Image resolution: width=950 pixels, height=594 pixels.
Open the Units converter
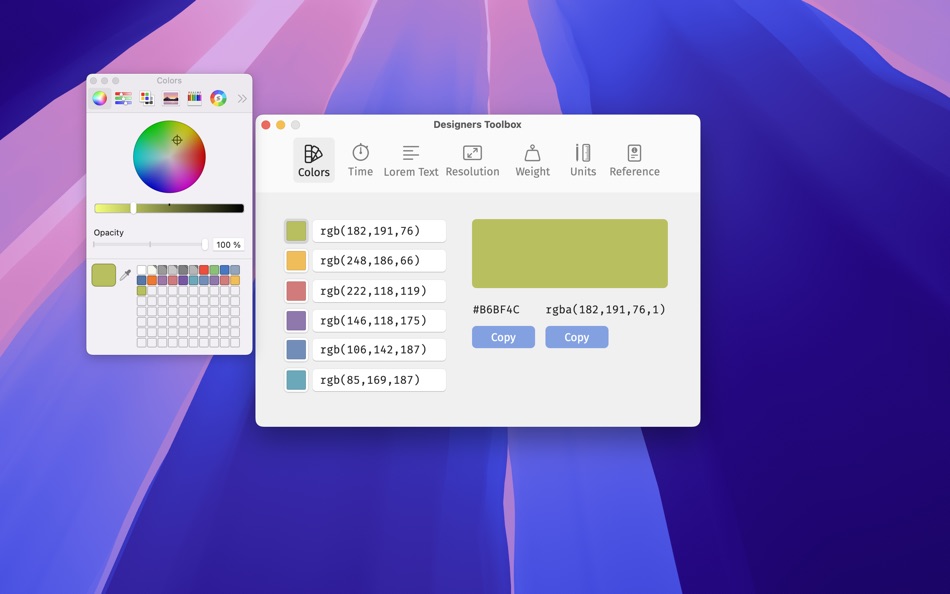(x=582, y=158)
